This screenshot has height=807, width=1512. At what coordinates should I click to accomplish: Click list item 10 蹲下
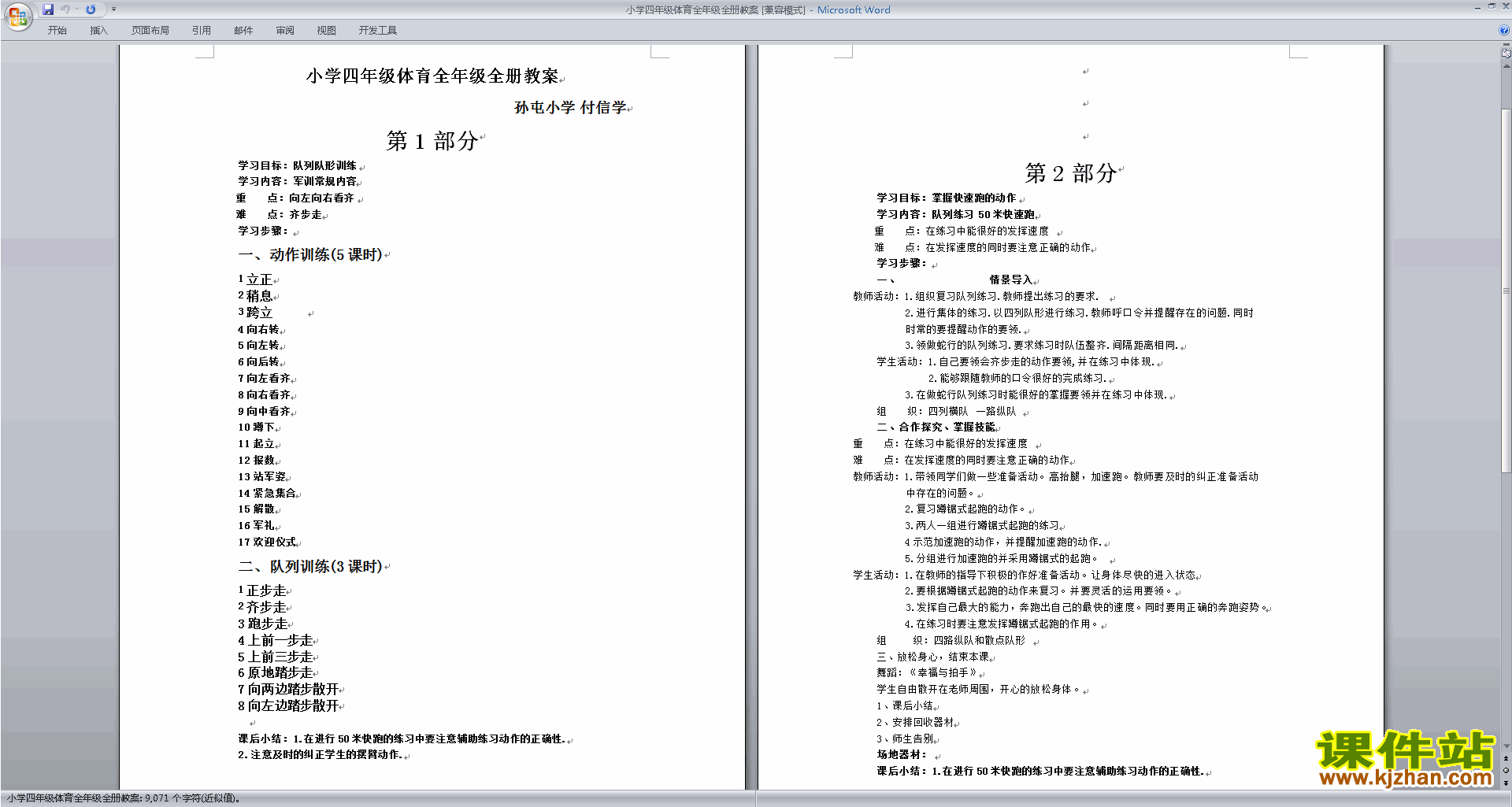256,427
